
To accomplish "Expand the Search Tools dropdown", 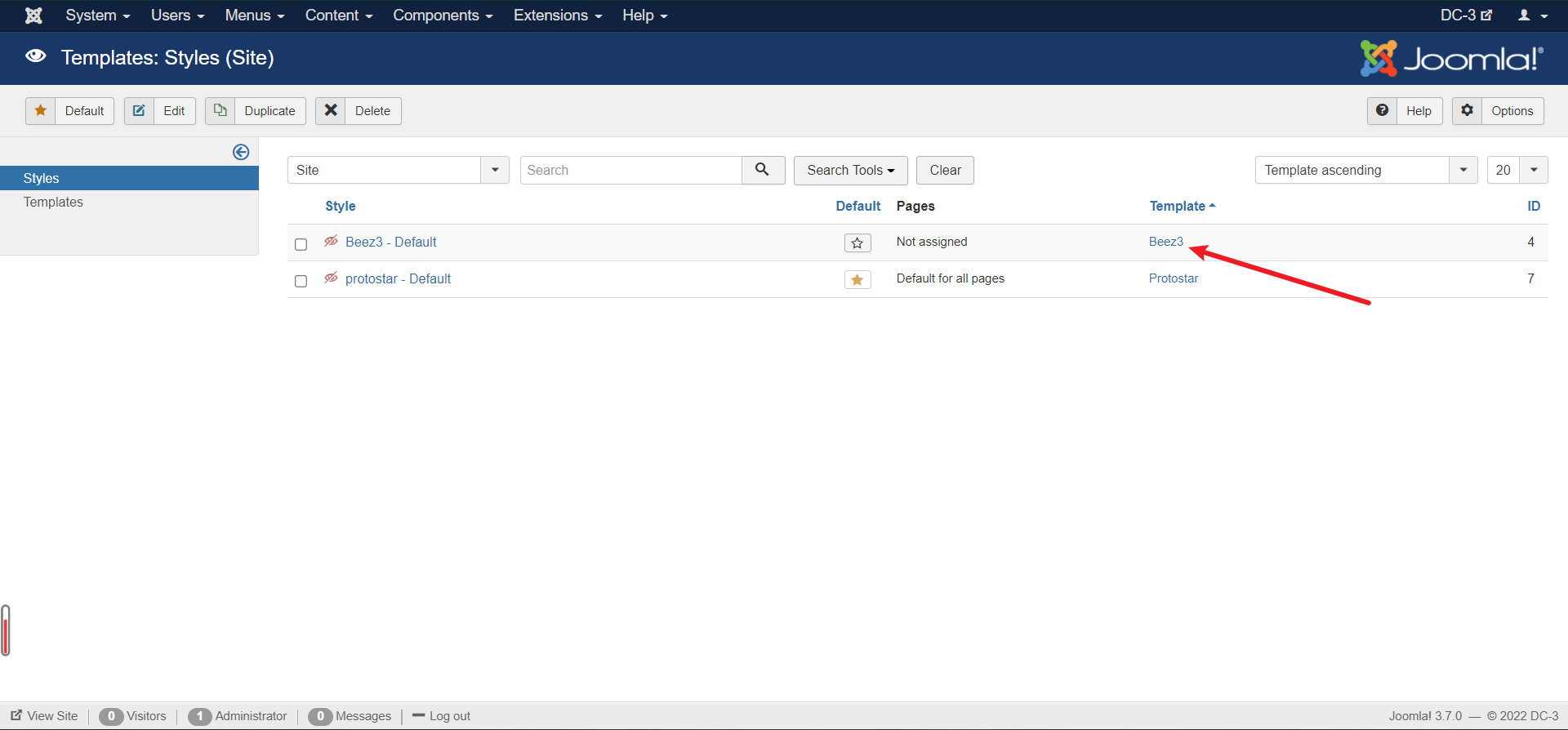I will (x=851, y=170).
